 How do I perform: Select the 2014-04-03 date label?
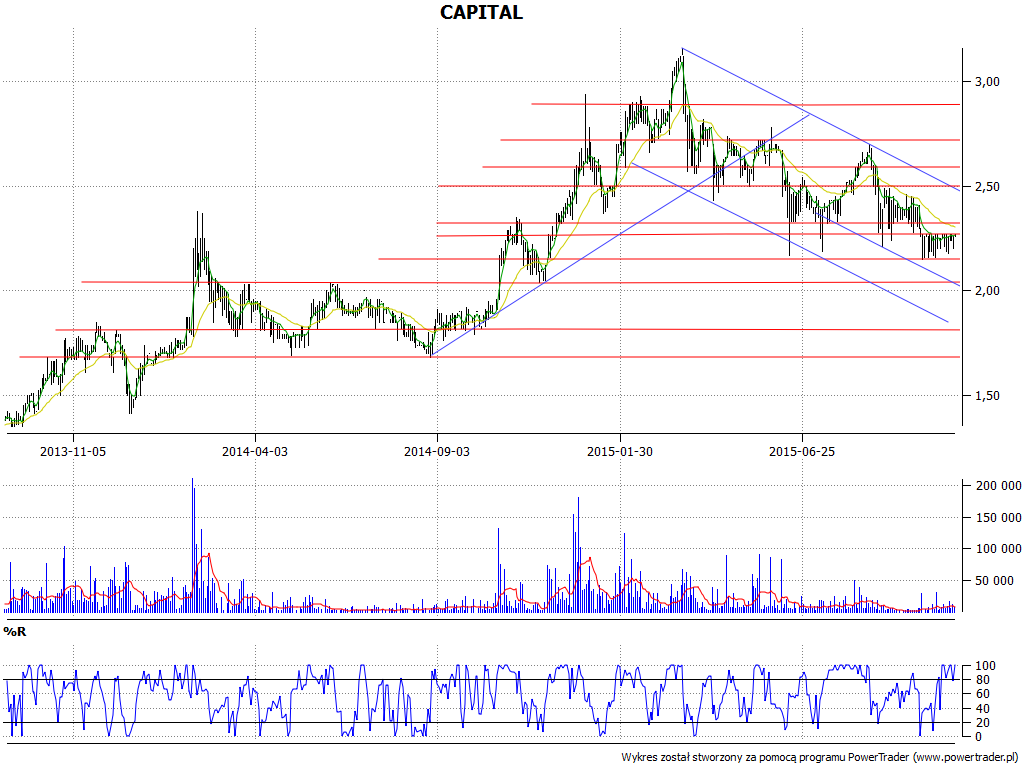[255, 451]
